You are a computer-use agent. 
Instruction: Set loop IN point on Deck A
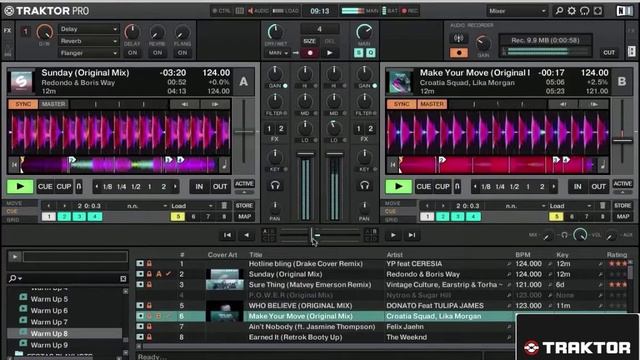tap(199, 187)
